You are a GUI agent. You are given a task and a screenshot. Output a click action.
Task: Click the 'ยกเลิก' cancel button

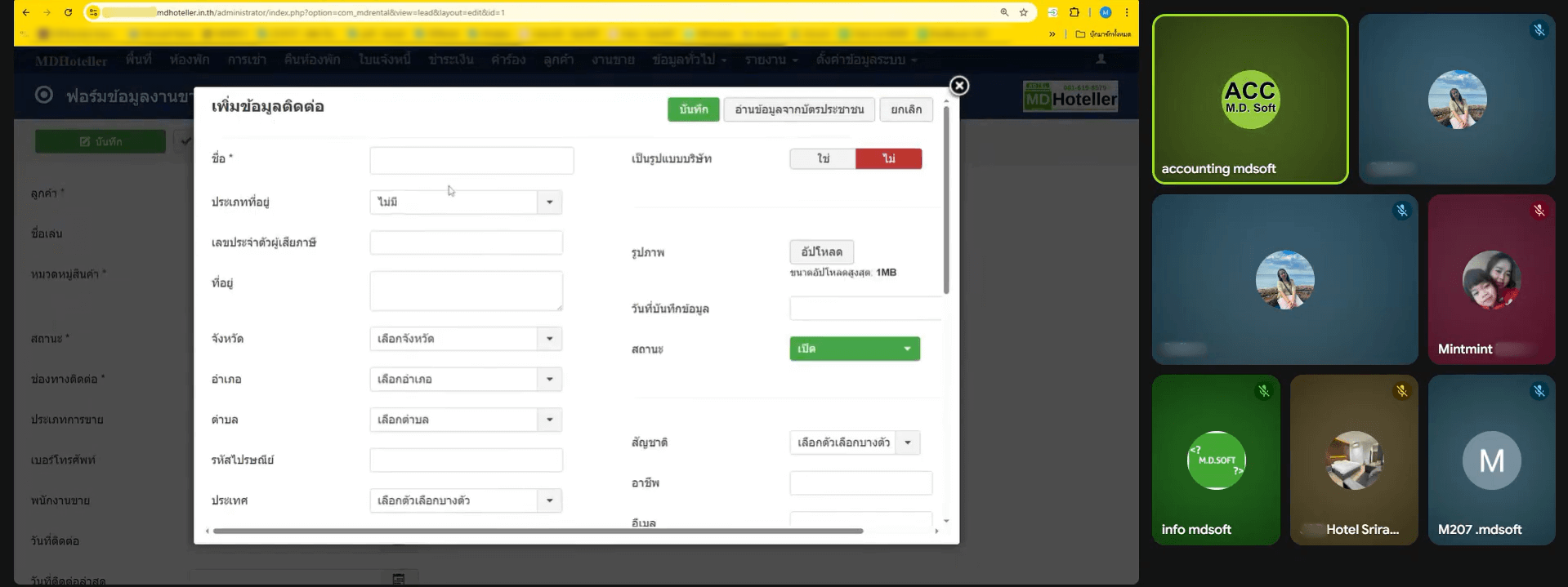[906, 109]
